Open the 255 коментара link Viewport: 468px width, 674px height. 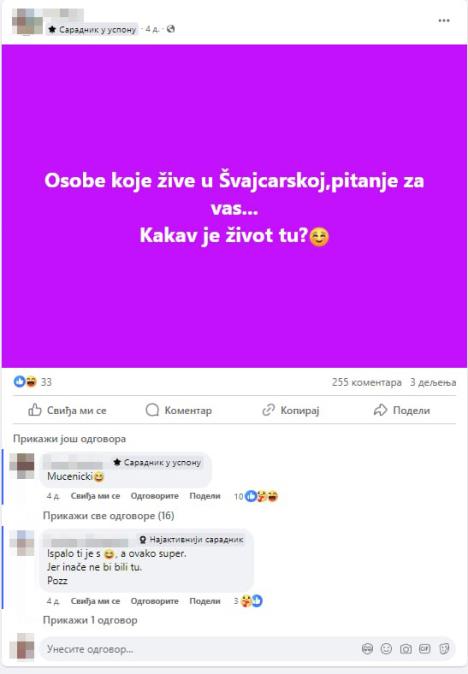click(x=367, y=382)
